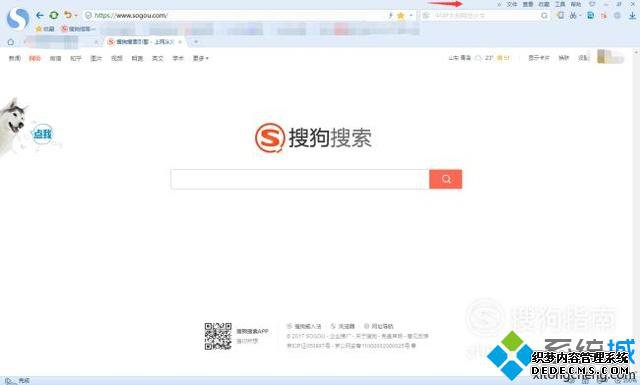Reload the page with the green refresh icon

tap(53, 15)
